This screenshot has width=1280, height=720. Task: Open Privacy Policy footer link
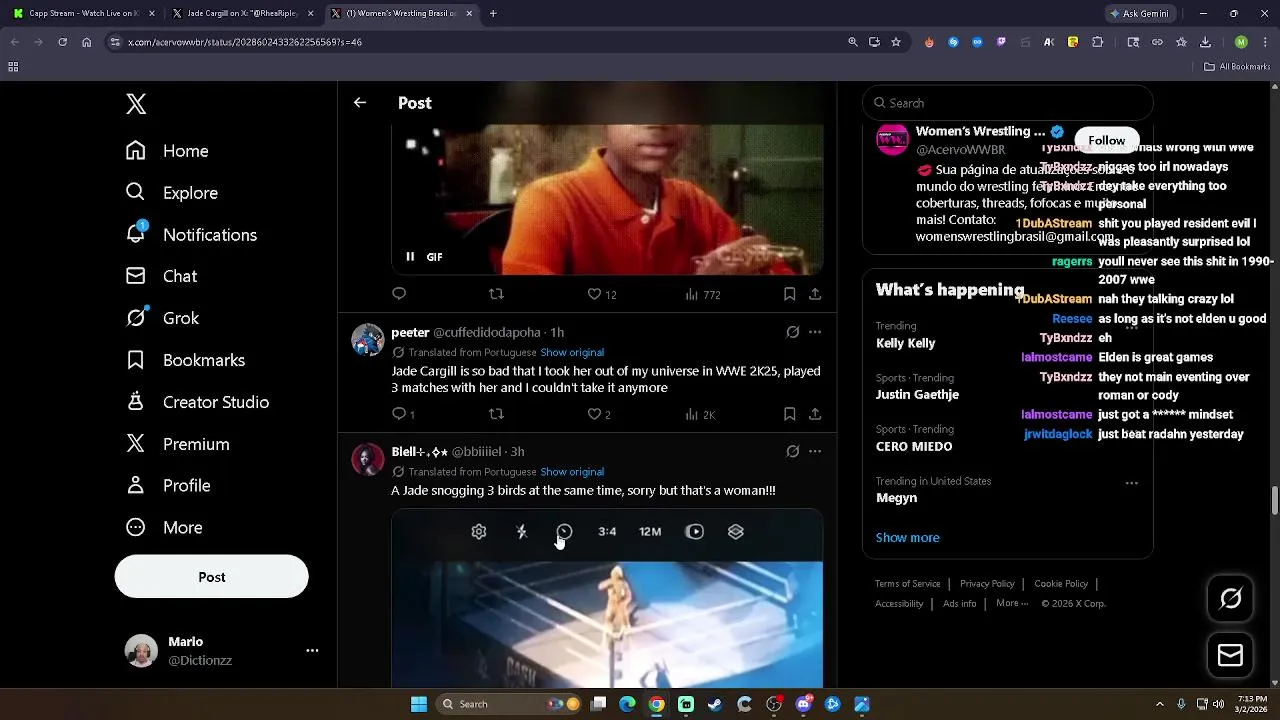pyautogui.click(x=987, y=584)
